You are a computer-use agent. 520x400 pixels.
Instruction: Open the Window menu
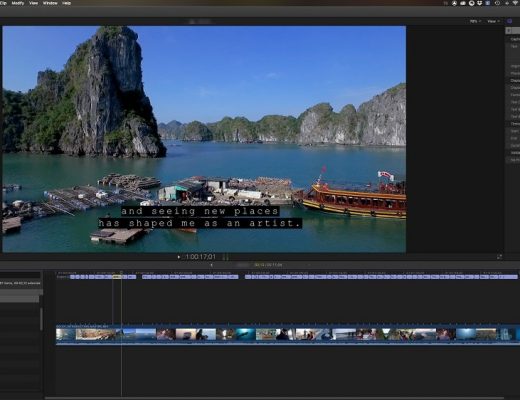[50, 3]
